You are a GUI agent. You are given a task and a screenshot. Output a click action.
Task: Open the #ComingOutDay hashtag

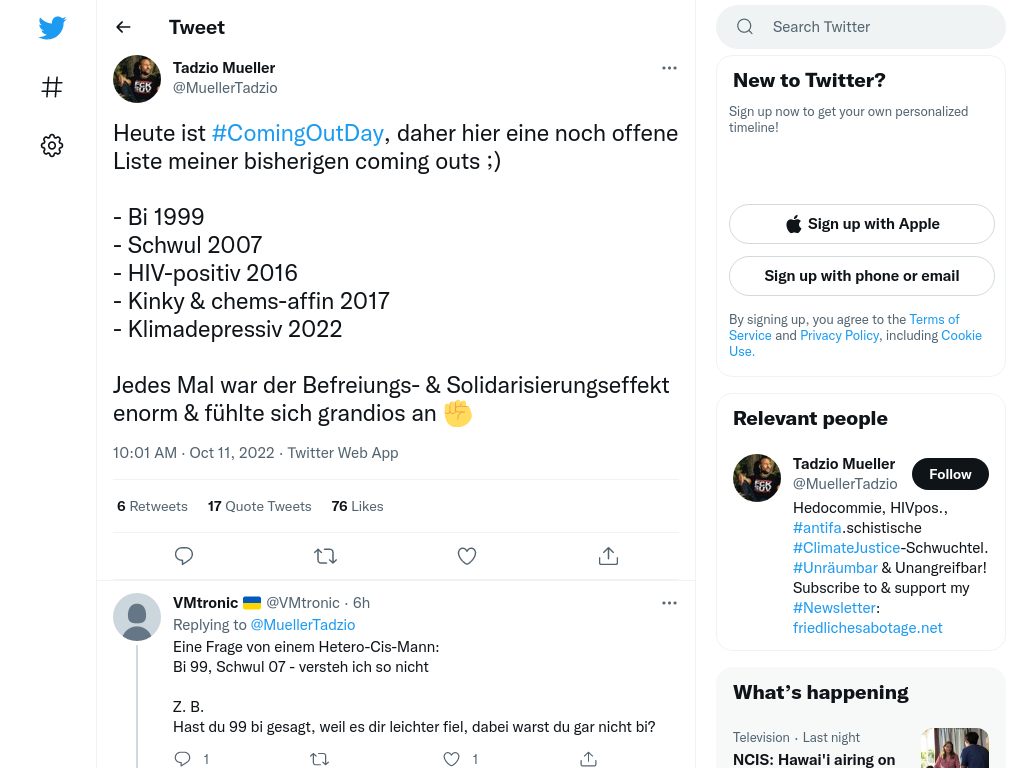[x=298, y=133]
